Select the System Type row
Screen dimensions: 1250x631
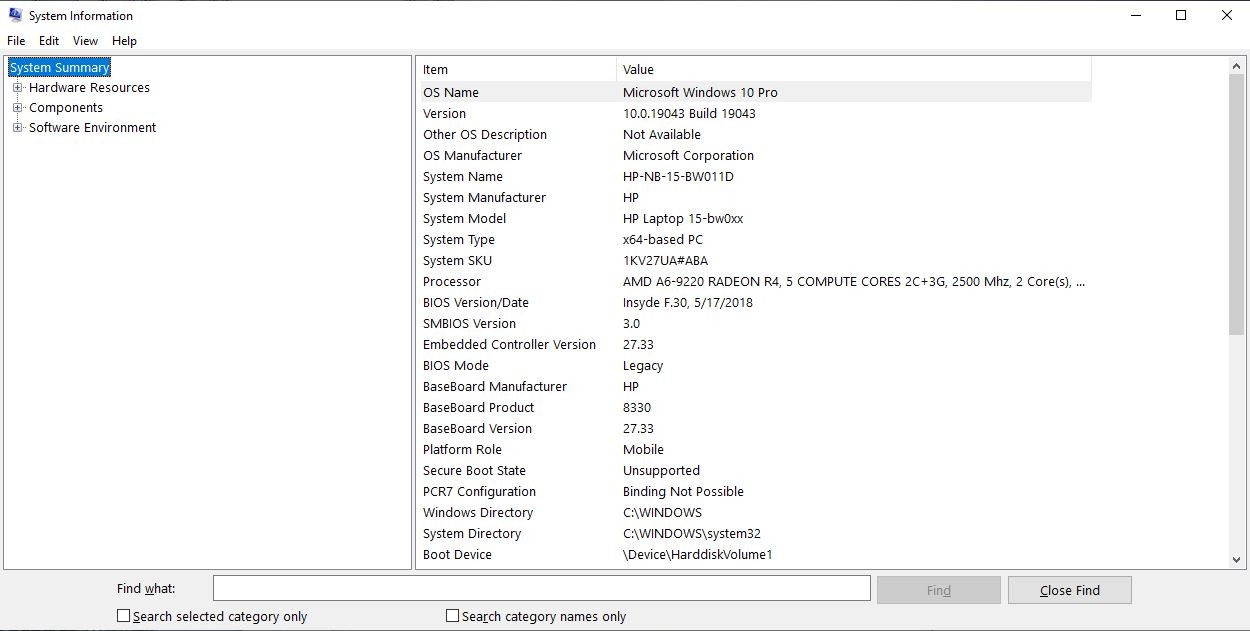pos(754,239)
